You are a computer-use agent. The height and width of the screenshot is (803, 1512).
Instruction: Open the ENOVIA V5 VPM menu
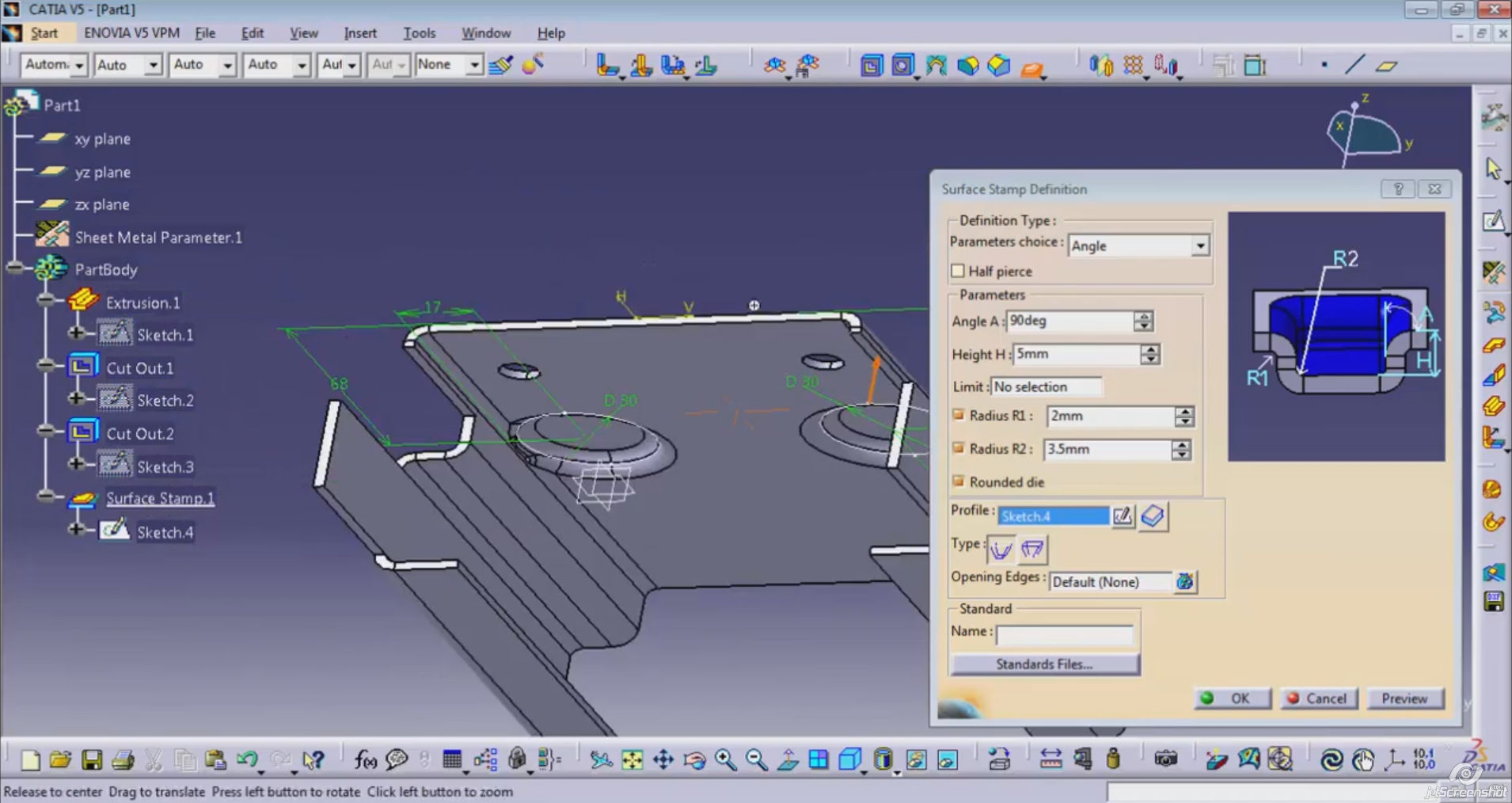[x=131, y=33]
